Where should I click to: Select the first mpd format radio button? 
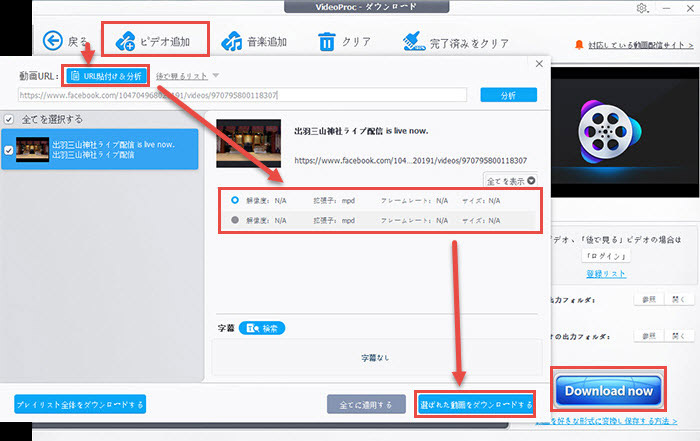235,200
